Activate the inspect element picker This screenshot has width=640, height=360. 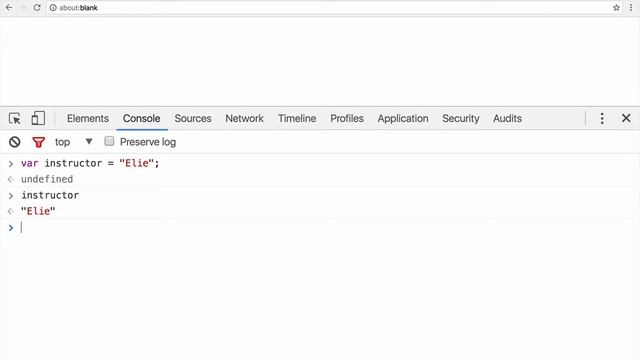coord(15,118)
